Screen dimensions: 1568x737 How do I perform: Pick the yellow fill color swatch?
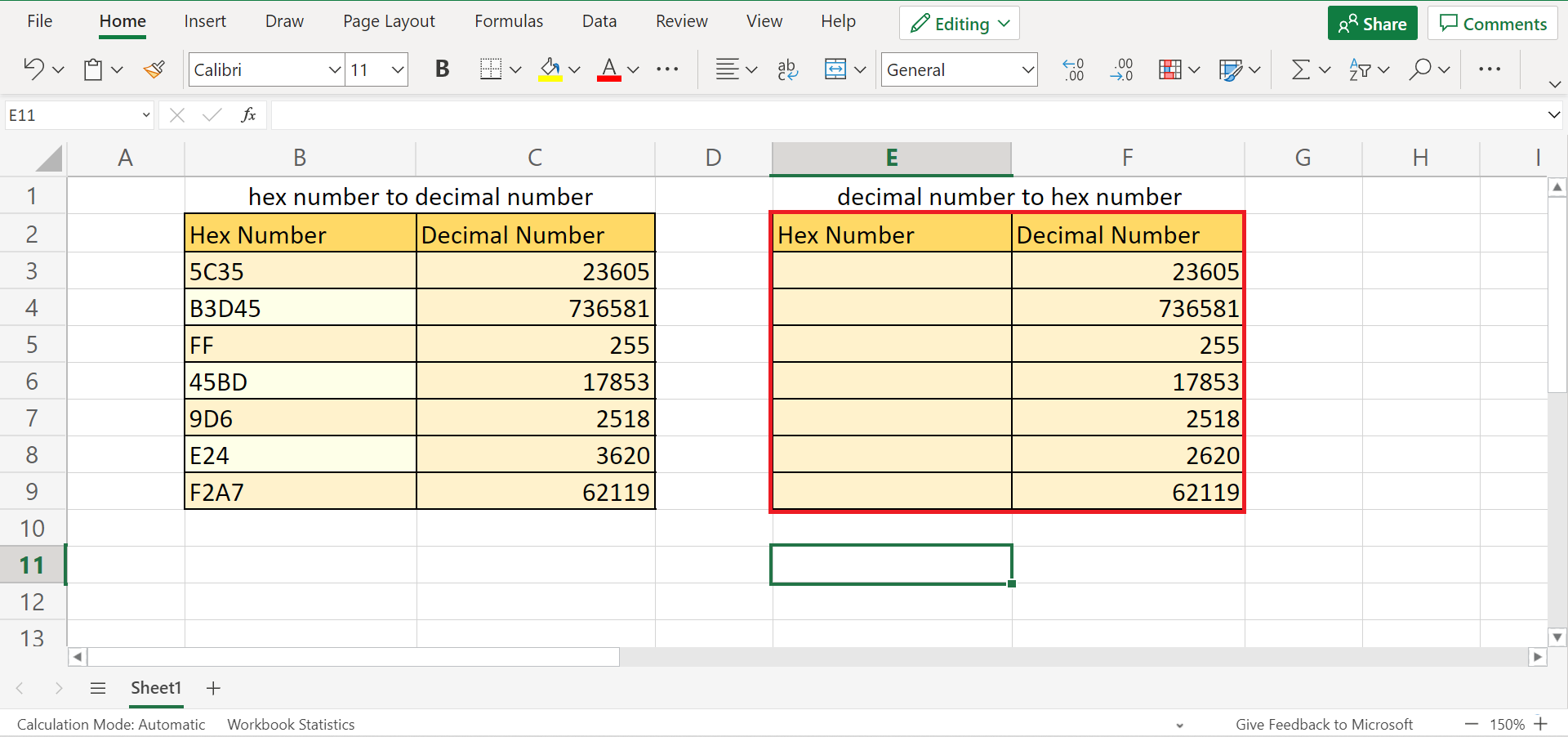coord(549,78)
